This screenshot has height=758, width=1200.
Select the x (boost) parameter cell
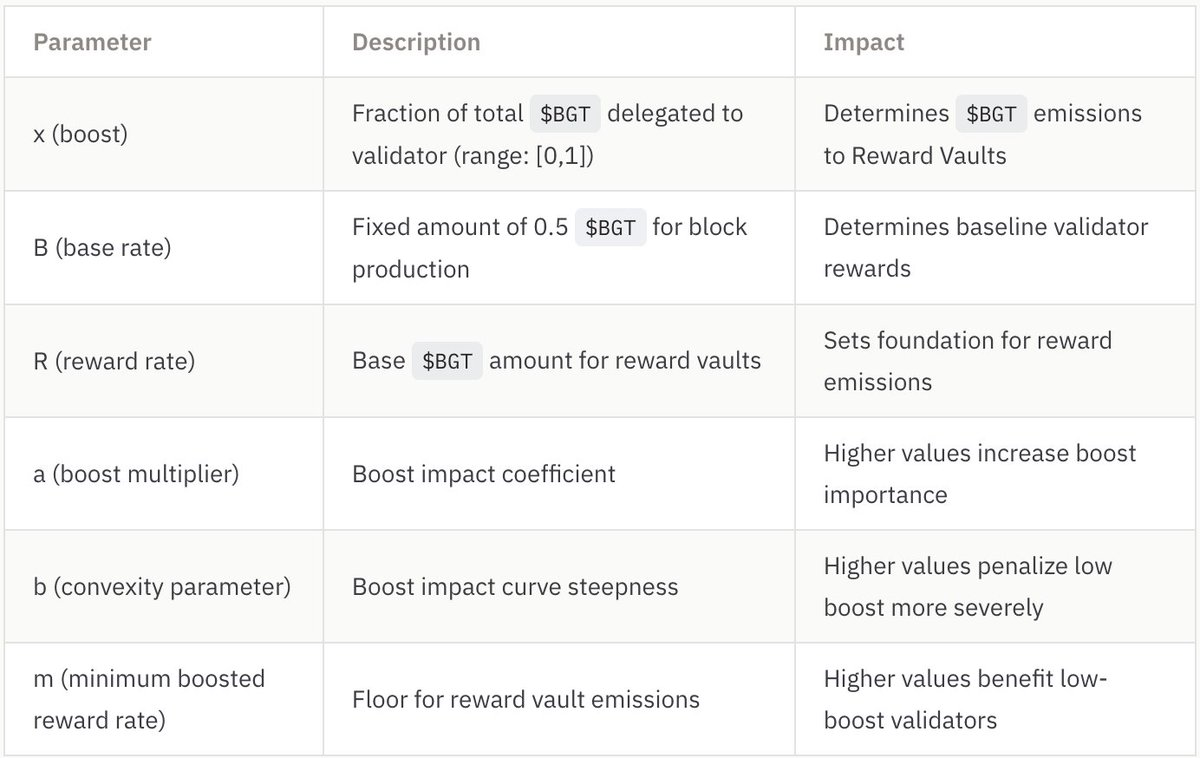pyautogui.click(x=80, y=134)
